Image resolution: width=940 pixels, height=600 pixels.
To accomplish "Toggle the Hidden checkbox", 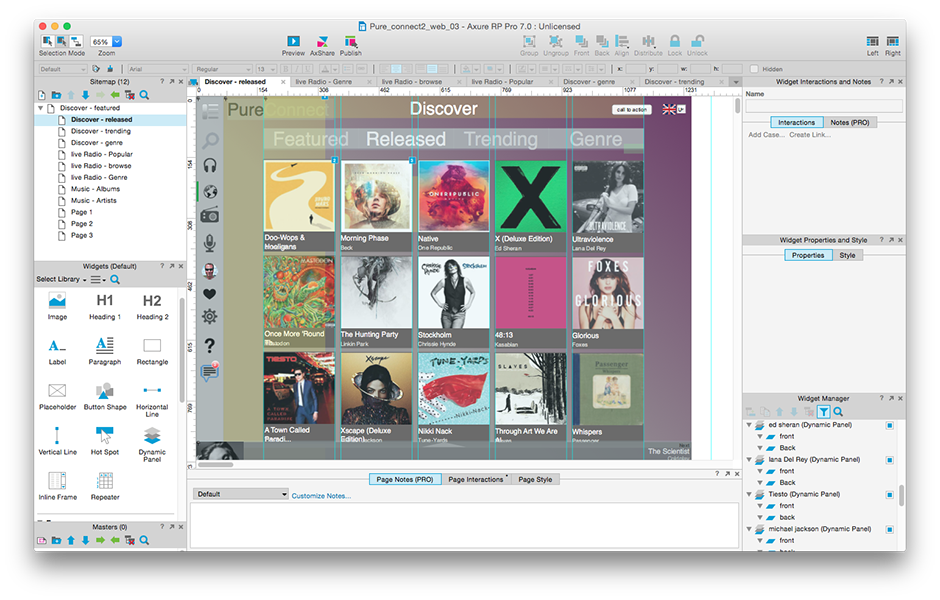I will 753,69.
